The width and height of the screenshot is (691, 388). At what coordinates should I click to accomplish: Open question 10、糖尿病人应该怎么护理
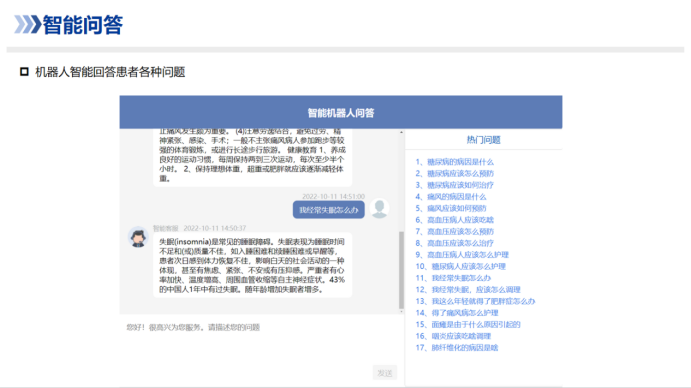click(461, 266)
